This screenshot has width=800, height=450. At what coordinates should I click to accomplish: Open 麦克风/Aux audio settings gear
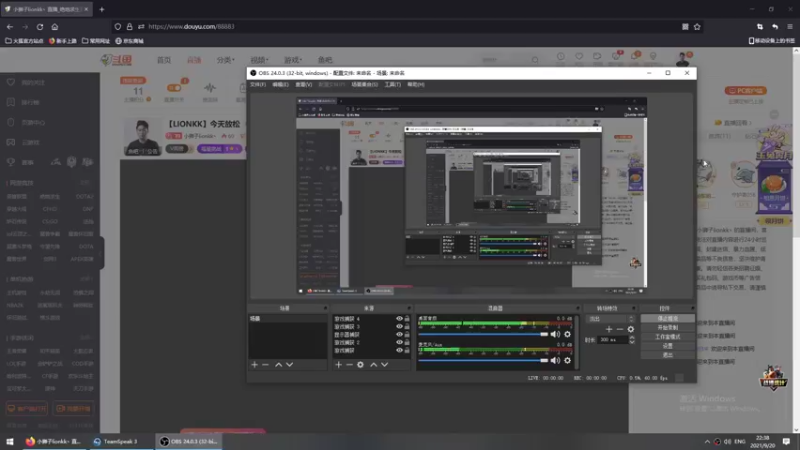click(567, 360)
